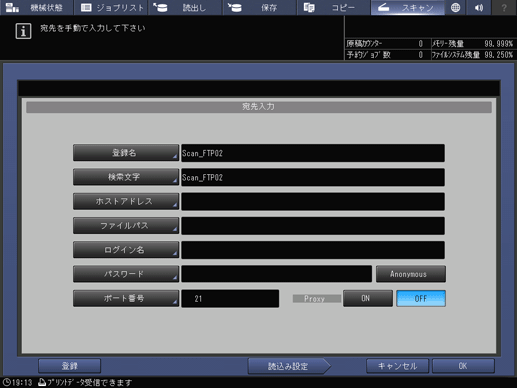Click the empty login name input field
The width and height of the screenshot is (517, 388).
[313, 250]
